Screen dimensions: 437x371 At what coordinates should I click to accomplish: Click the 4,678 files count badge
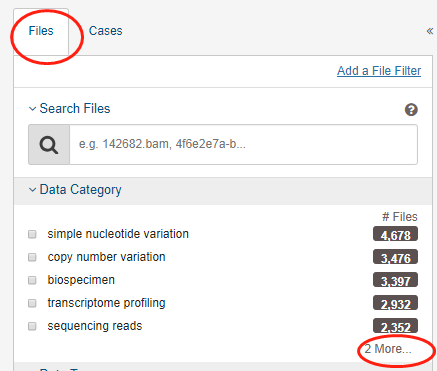(x=395, y=234)
